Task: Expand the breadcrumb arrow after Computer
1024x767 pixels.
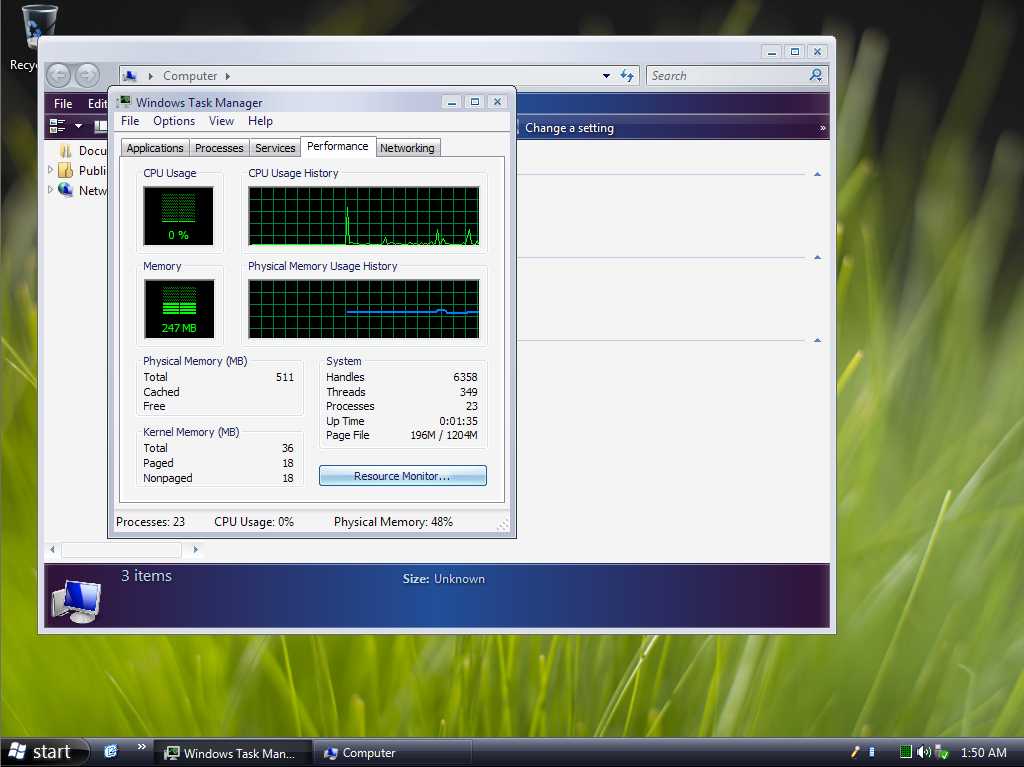Action: [228, 76]
